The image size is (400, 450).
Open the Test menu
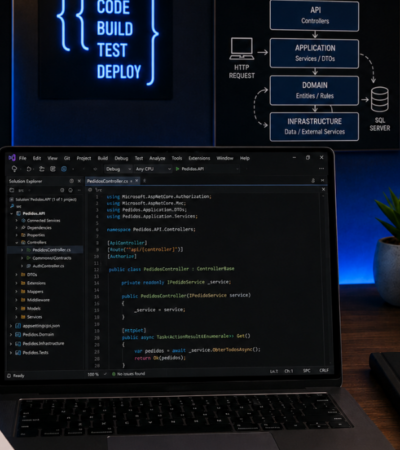click(139, 158)
